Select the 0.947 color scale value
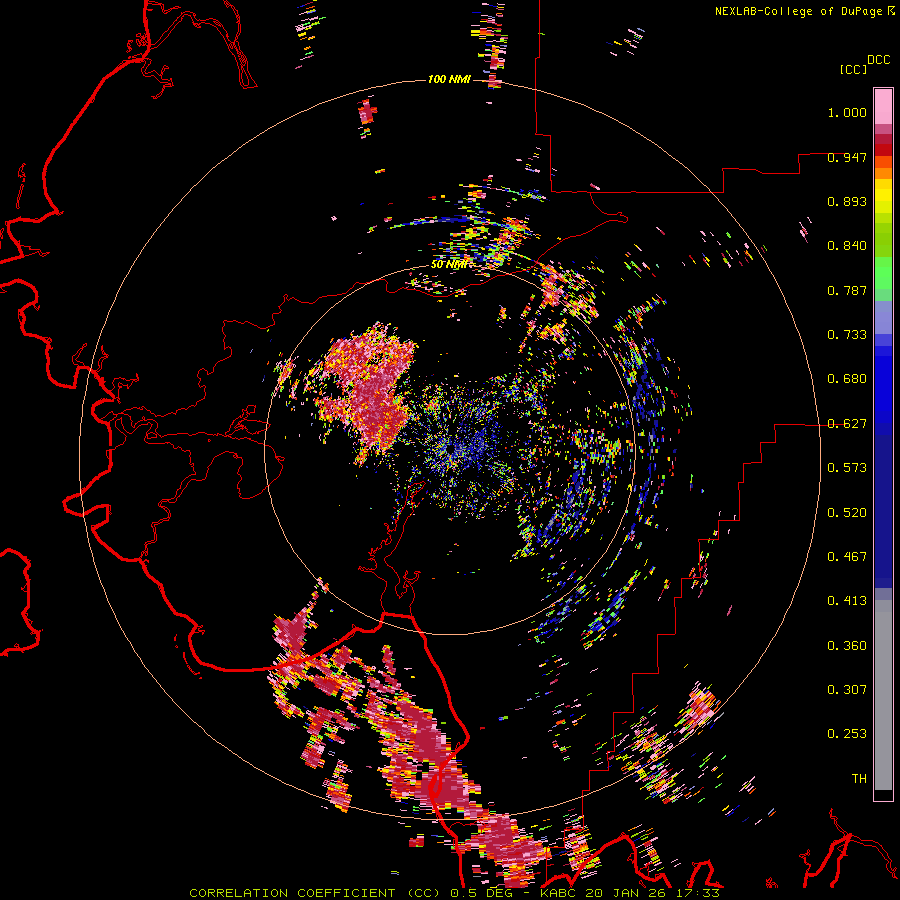The height and width of the screenshot is (900, 900). pos(847,157)
